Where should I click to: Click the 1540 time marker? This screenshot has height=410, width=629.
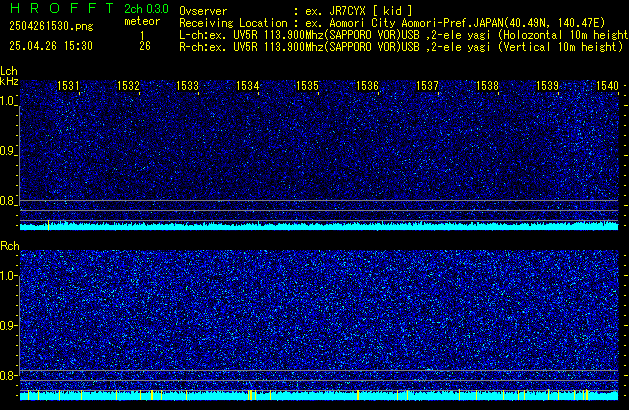(x=607, y=86)
